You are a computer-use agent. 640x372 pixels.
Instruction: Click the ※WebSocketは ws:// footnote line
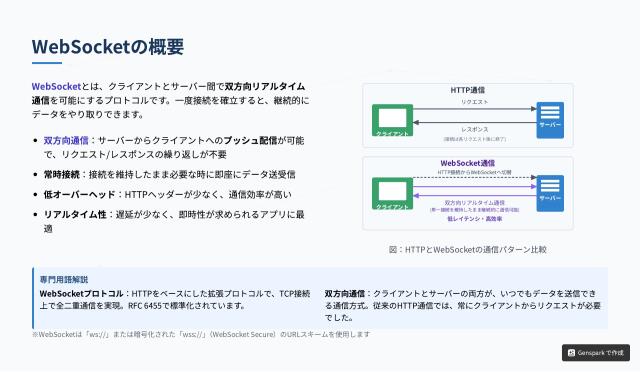tap(201, 334)
